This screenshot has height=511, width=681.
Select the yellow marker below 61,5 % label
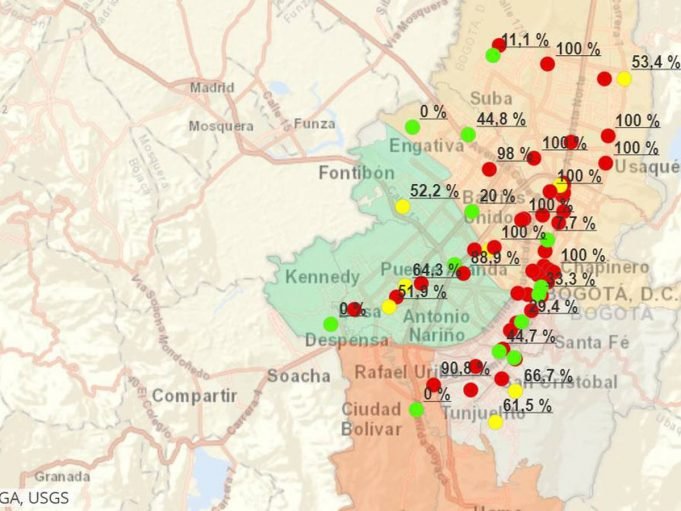pyautogui.click(x=495, y=422)
